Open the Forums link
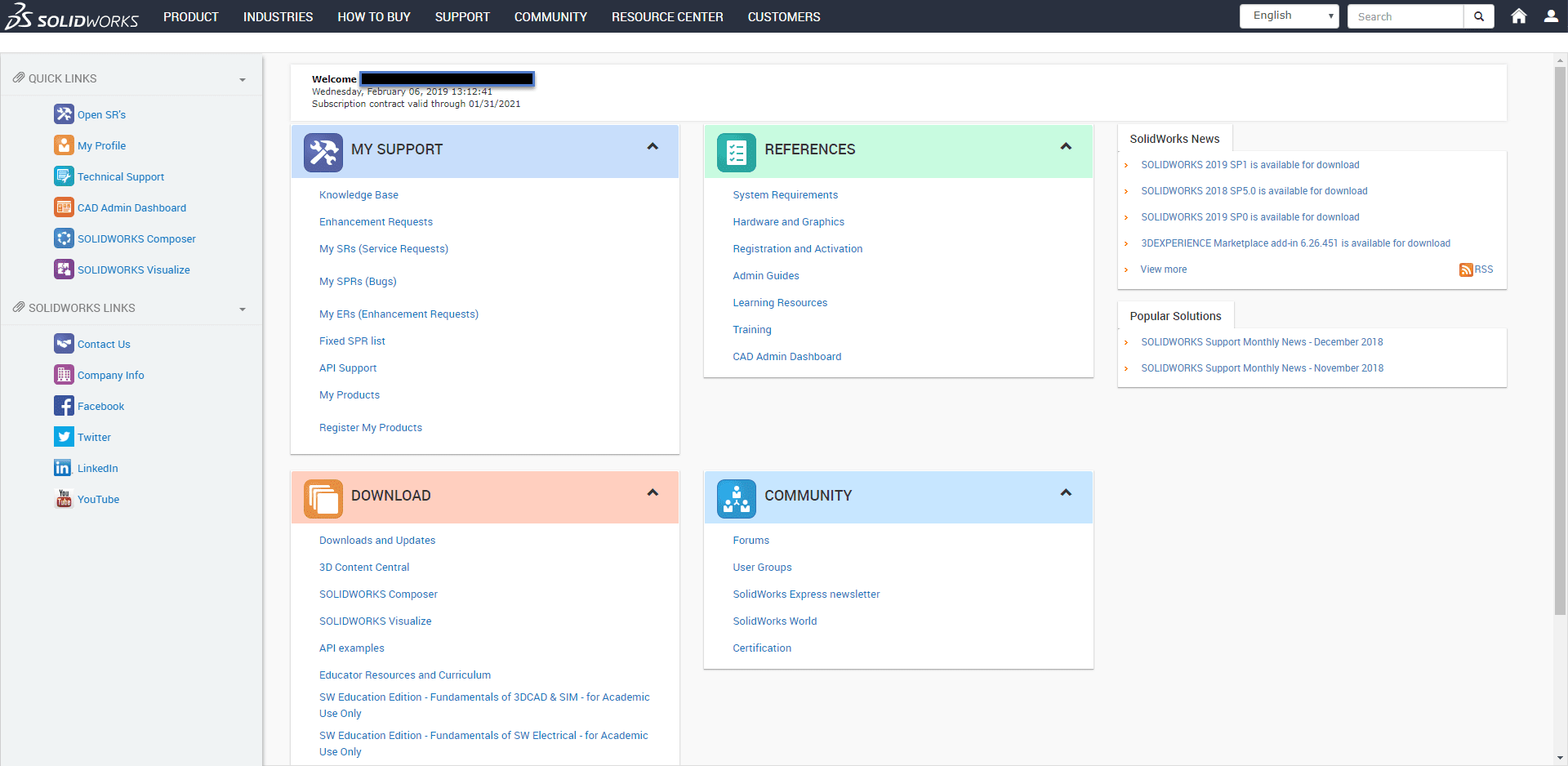 751,541
